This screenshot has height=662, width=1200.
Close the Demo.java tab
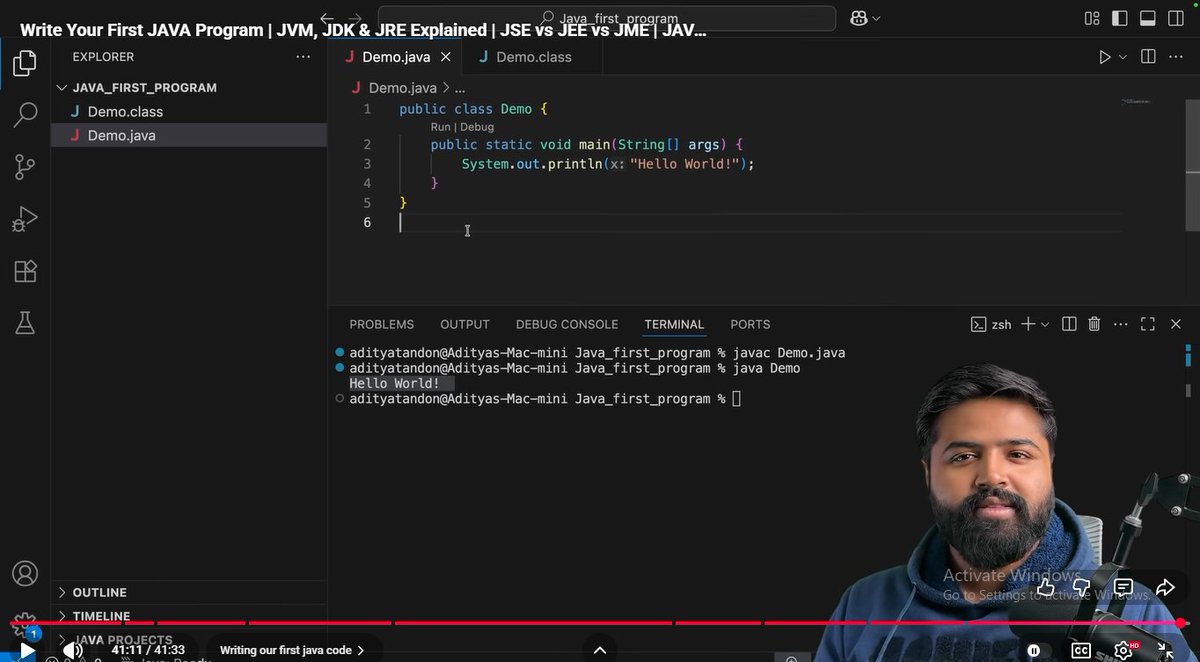[446, 57]
